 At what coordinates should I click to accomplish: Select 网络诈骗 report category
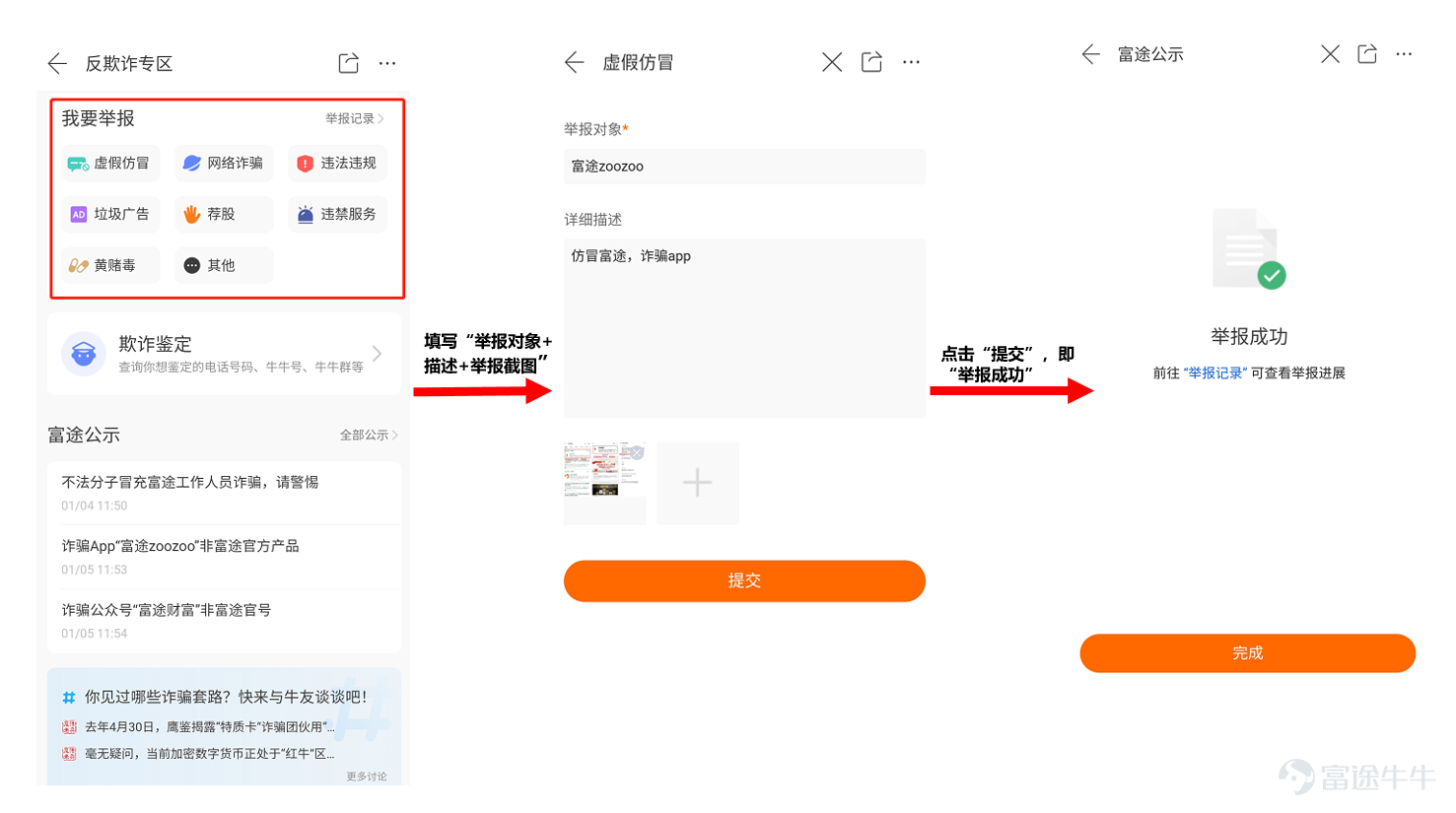(224, 163)
